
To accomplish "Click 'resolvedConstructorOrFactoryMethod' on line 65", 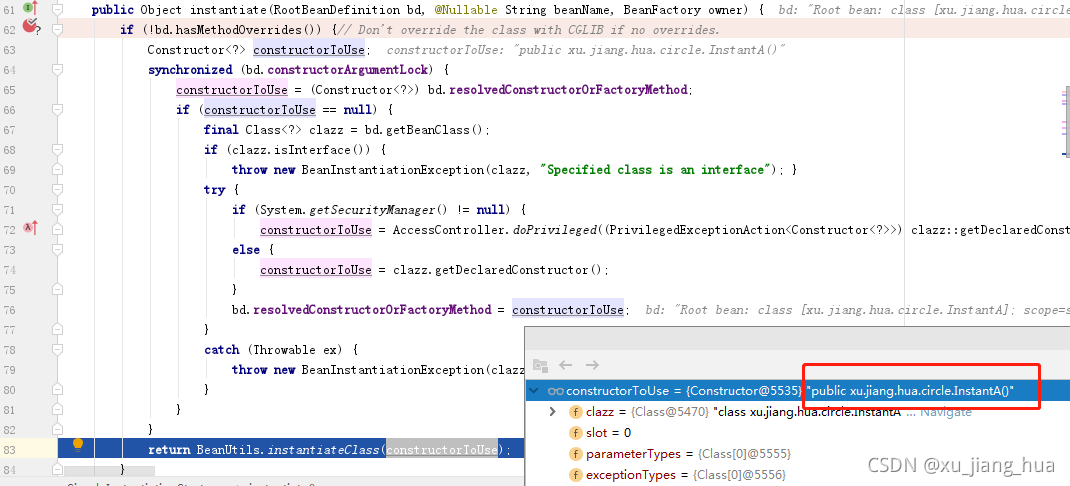I will pos(568,90).
